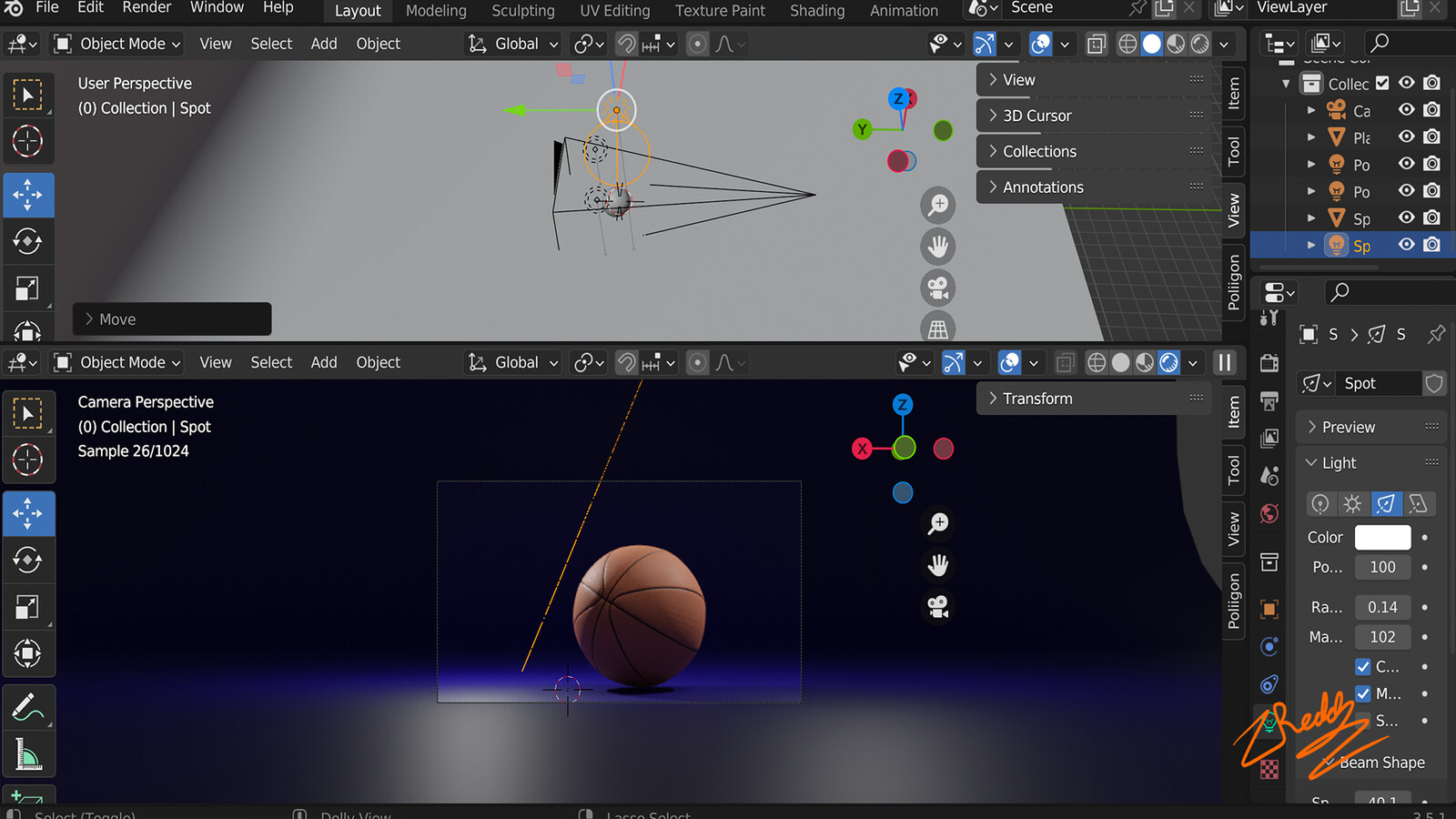Uncheck the Collection exclude checkbox in outliner
This screenshot has height=819, width=1456.
[1382, 83]
